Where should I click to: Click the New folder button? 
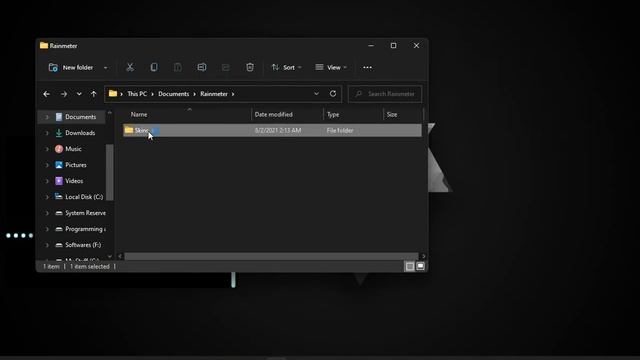click(x=71, y=67)
